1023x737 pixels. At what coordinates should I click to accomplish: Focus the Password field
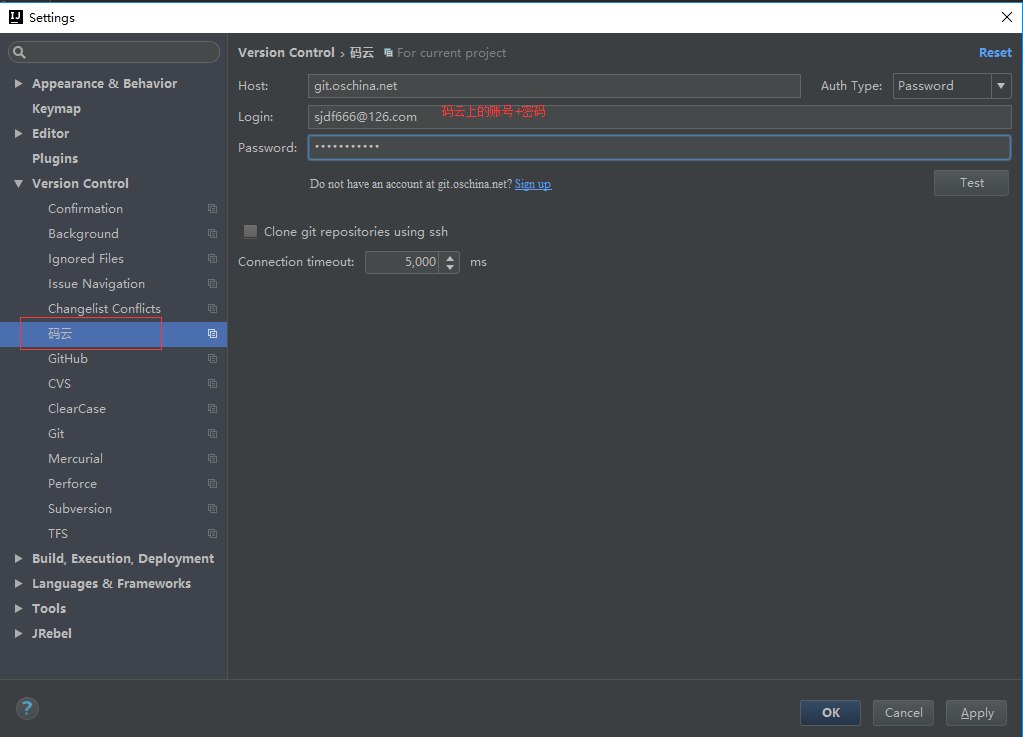(x=660, y=147)
